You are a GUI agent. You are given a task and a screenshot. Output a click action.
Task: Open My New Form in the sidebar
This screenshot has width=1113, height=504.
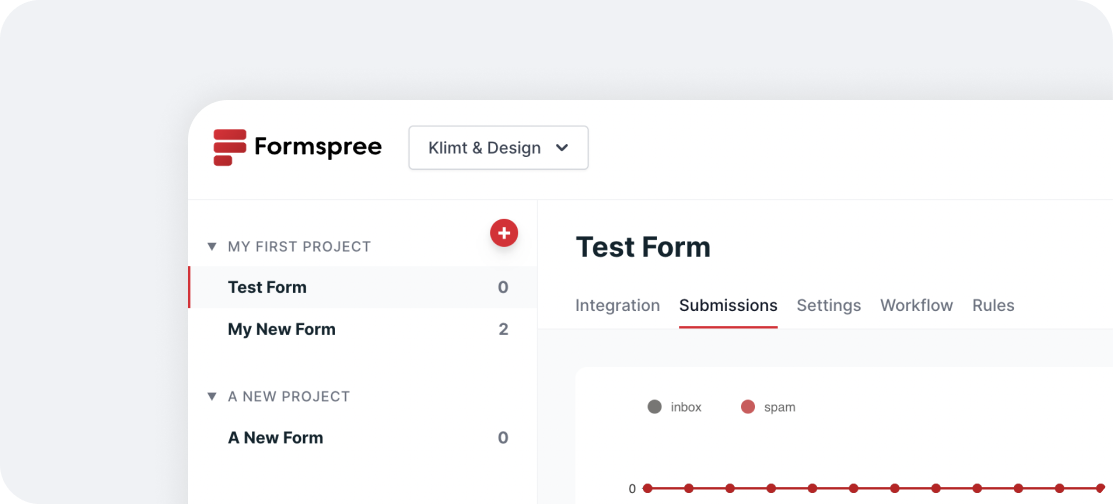click(x=281, y=330)
